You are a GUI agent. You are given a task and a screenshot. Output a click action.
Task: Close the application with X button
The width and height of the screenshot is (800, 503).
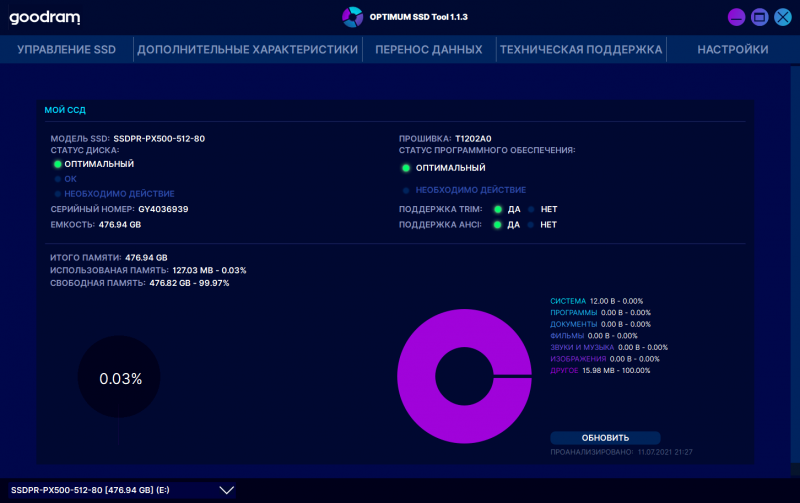[x=783, y=17]
